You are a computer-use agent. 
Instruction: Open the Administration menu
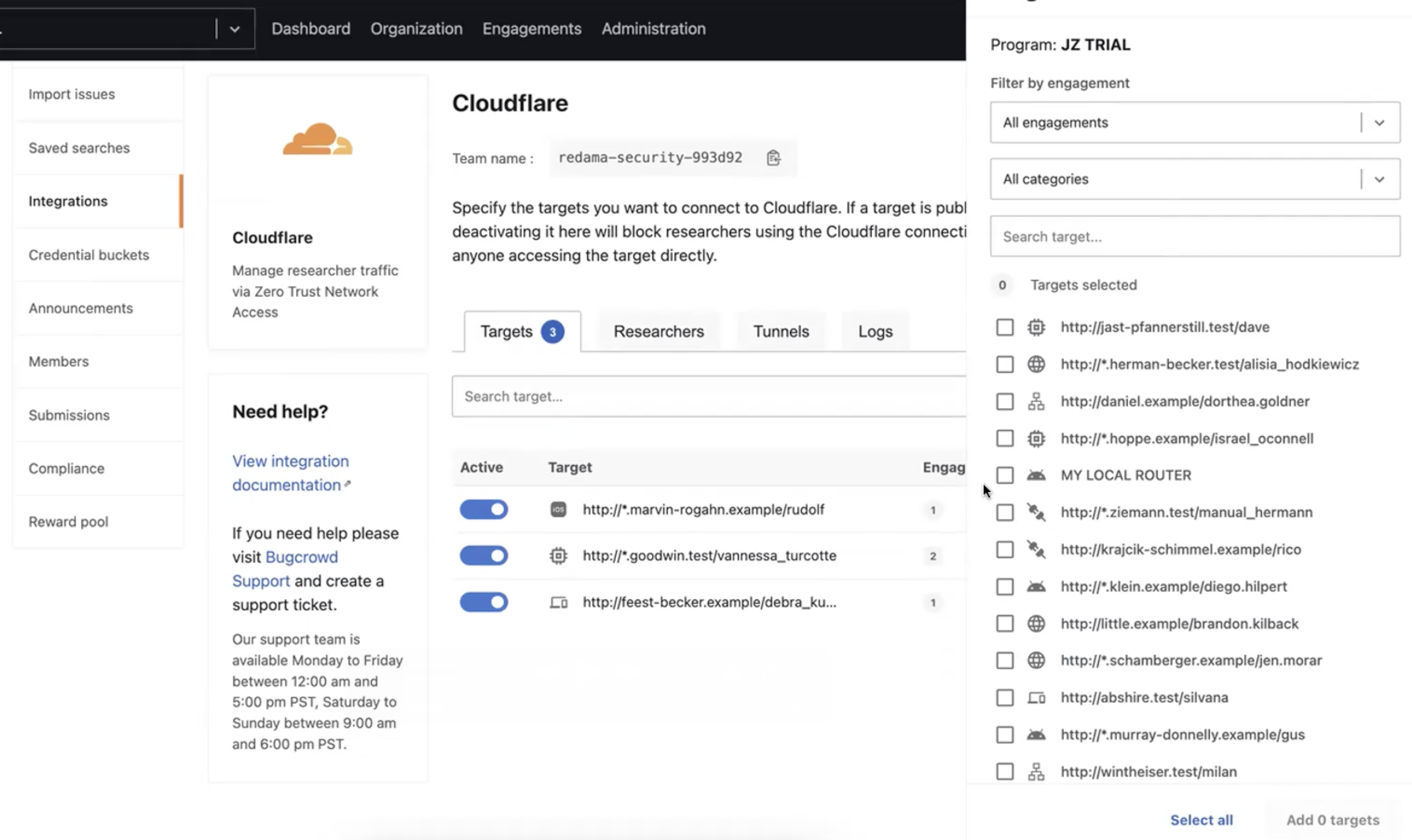coord(653,29)
